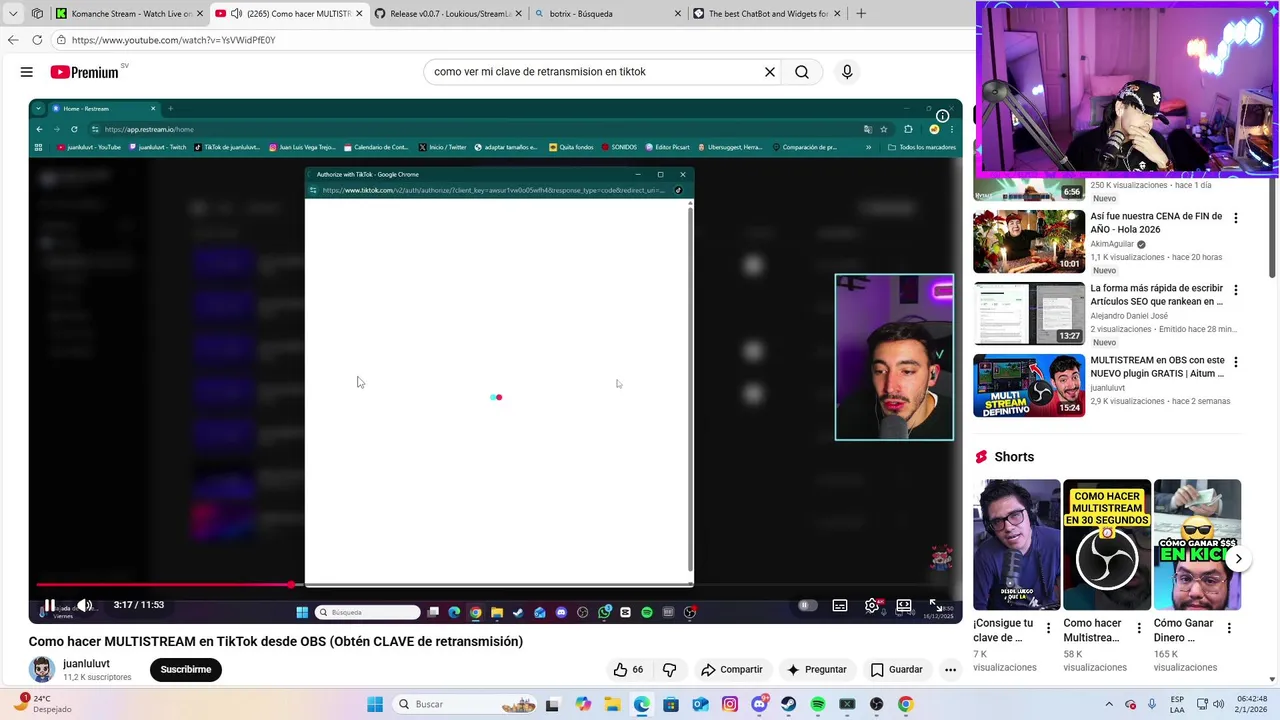Click the Preguntar button
This screenshot has width=1280, height=720.
(x=817, y=670)
